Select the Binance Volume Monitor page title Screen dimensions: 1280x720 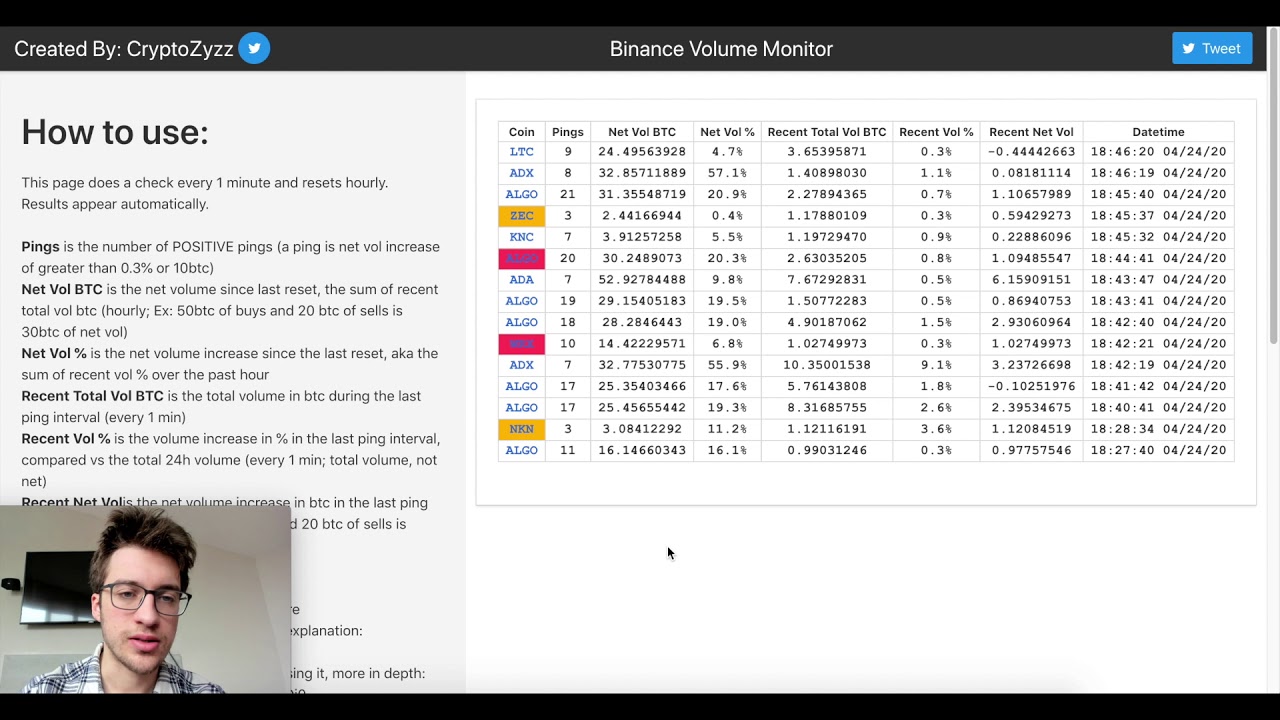tap(721, 49)
